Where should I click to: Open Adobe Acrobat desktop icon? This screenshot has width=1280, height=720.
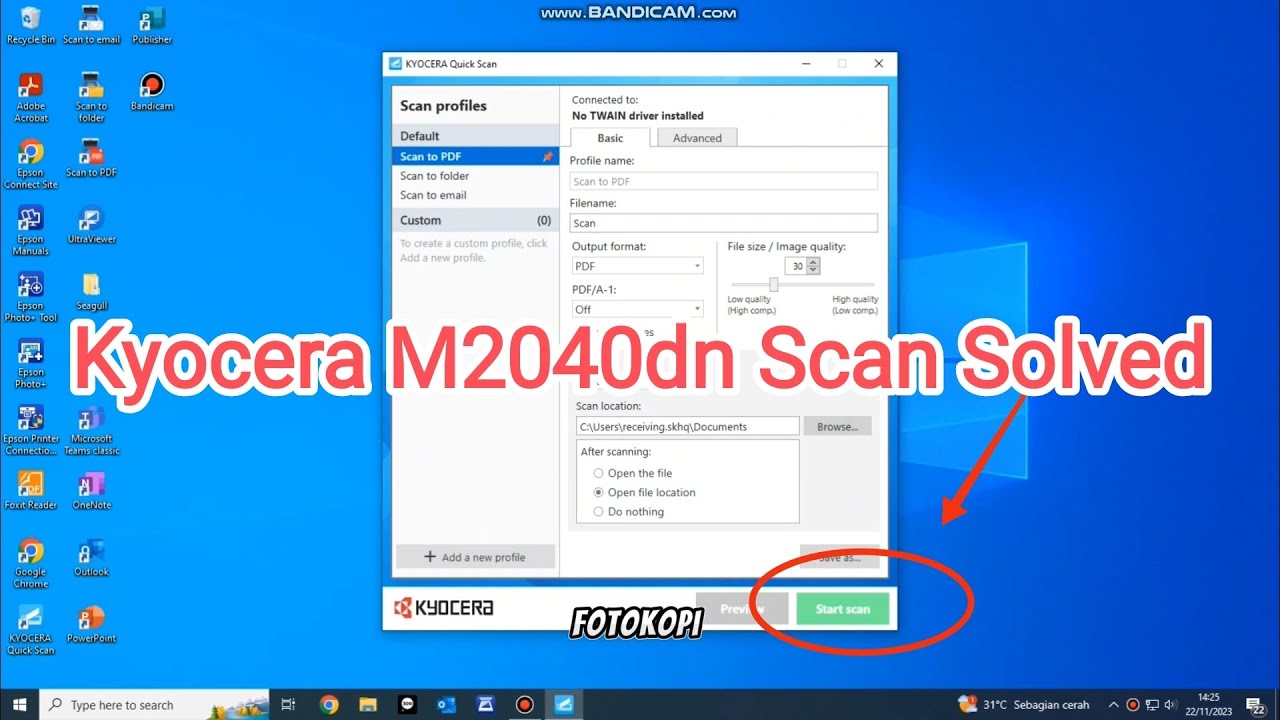[x=31, y=98]
